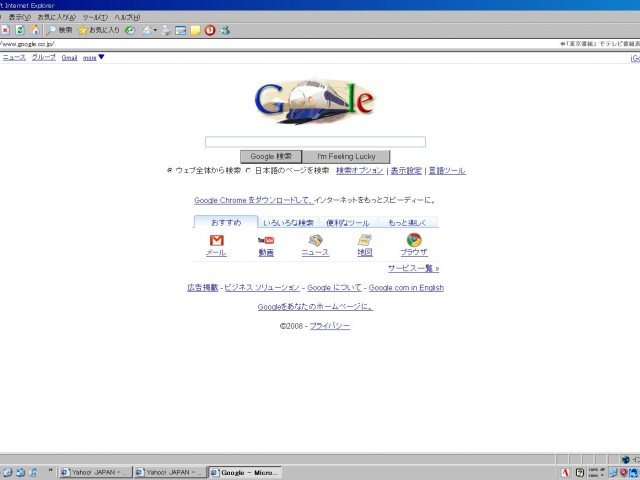Expand the more dropdown at page top
Image resolution: width=640 pixels, height=480 pixels.
point(93,58)
